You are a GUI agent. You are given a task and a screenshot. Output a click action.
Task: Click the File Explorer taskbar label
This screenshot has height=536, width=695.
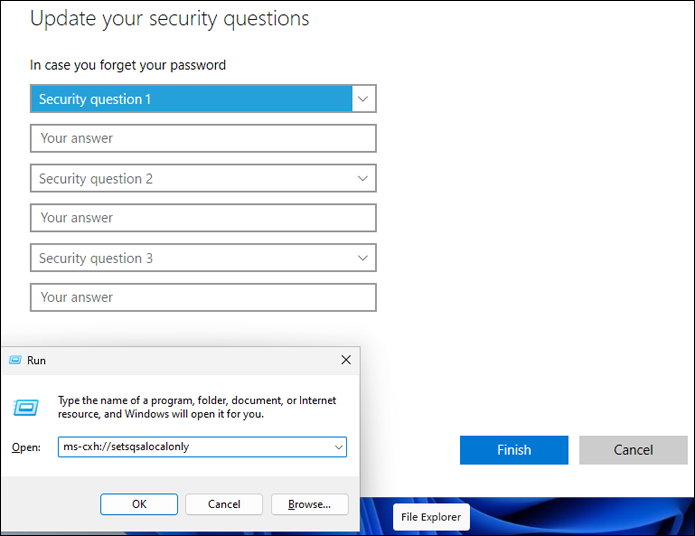click(x=431, y=517)
